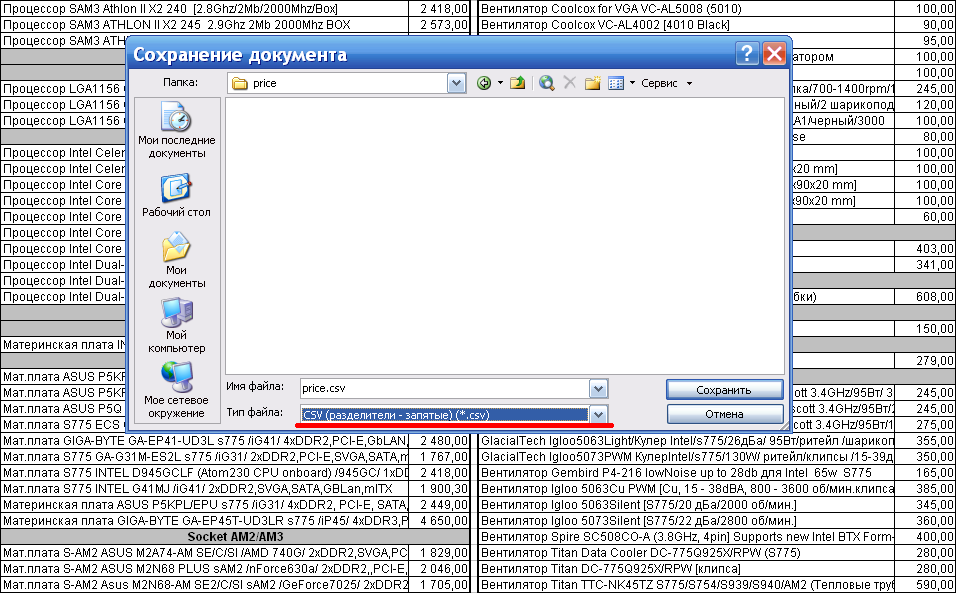Open the Тип файла dropdown arrow

598,414
